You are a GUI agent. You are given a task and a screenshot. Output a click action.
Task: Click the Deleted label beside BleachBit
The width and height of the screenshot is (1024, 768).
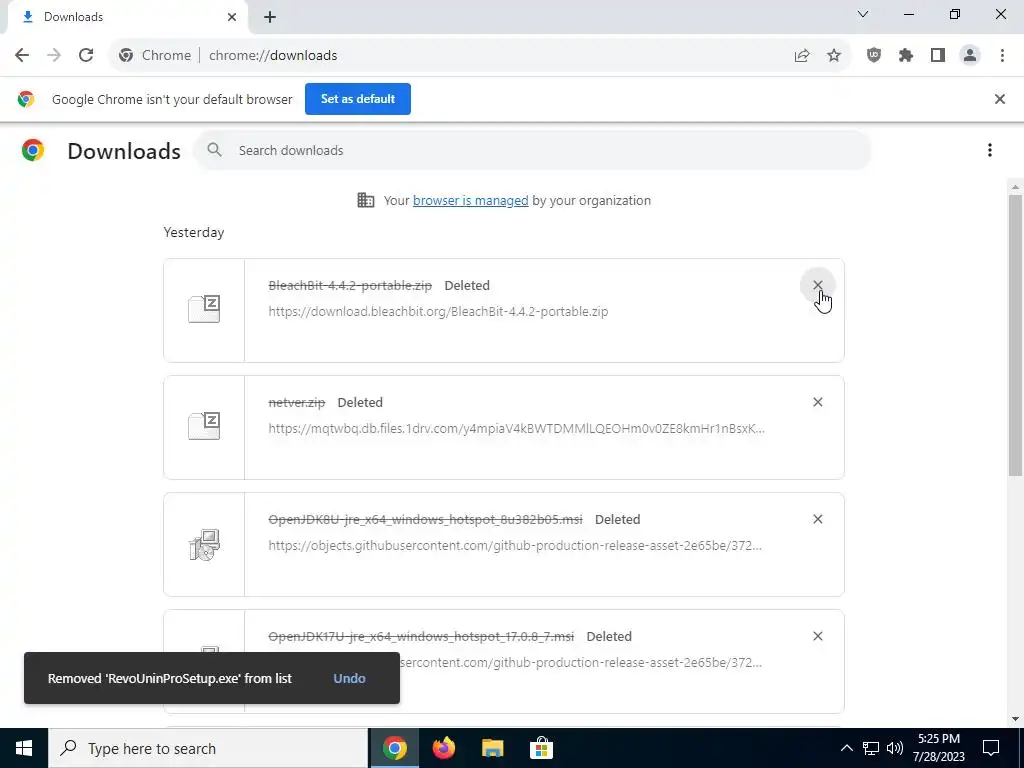(467, 285)
